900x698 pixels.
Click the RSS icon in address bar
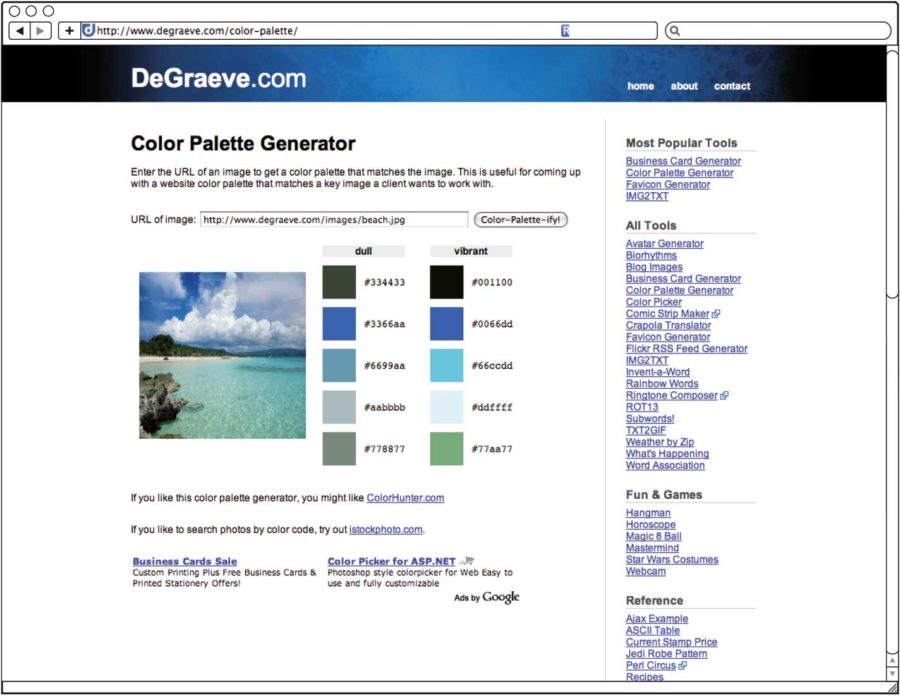coord(565,31)
